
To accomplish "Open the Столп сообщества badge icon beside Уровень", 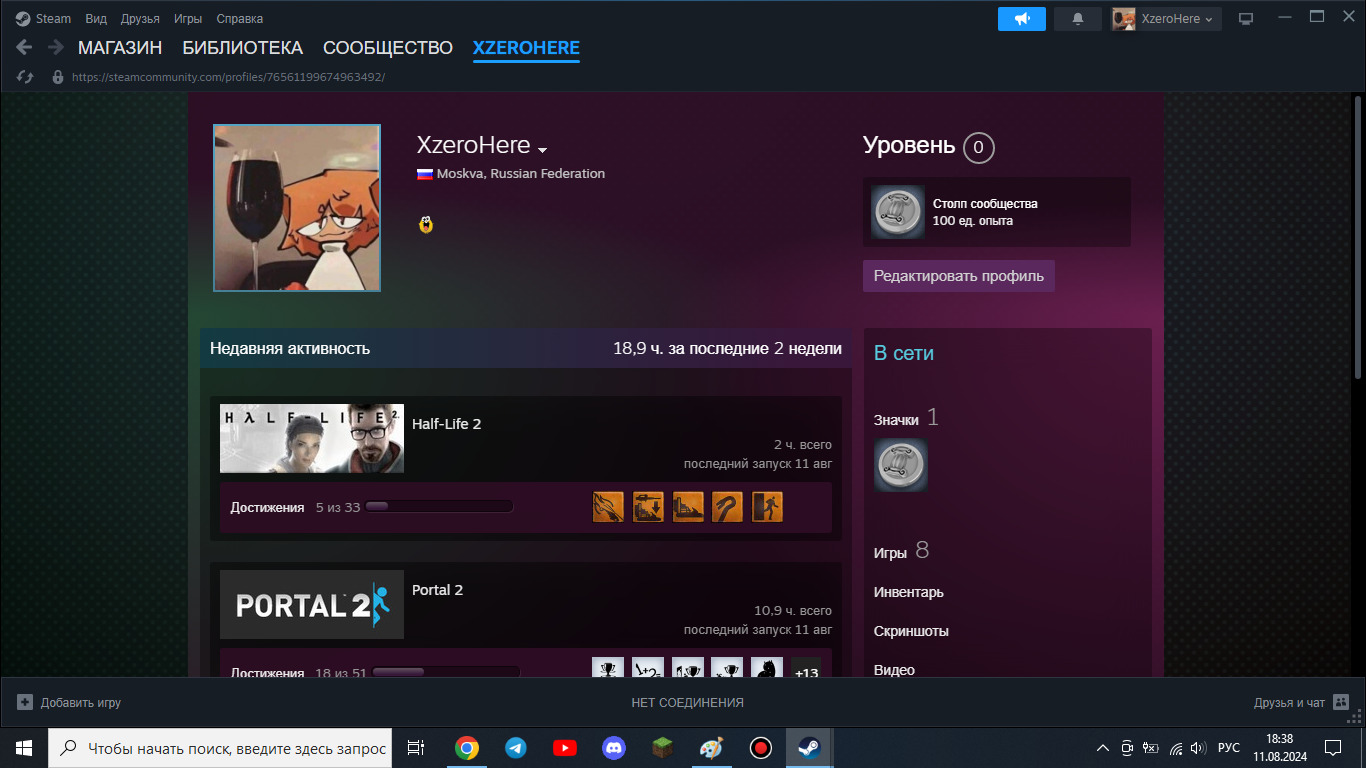I will pyautogui.click(x=897, y=212).
